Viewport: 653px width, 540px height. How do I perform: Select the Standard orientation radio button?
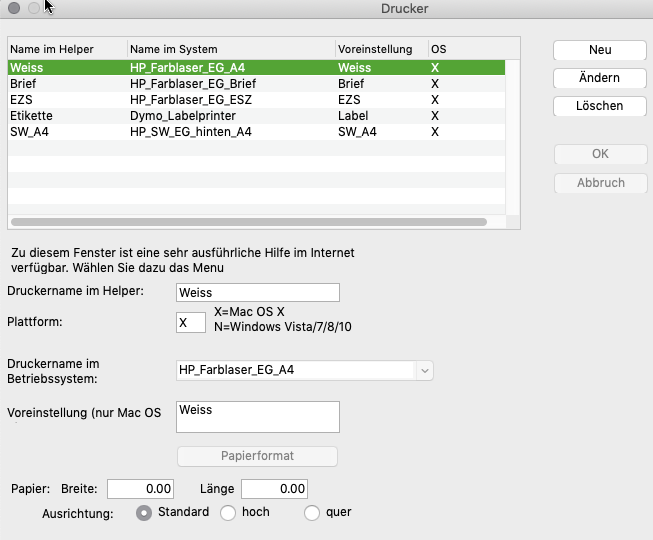coord(144,513)
